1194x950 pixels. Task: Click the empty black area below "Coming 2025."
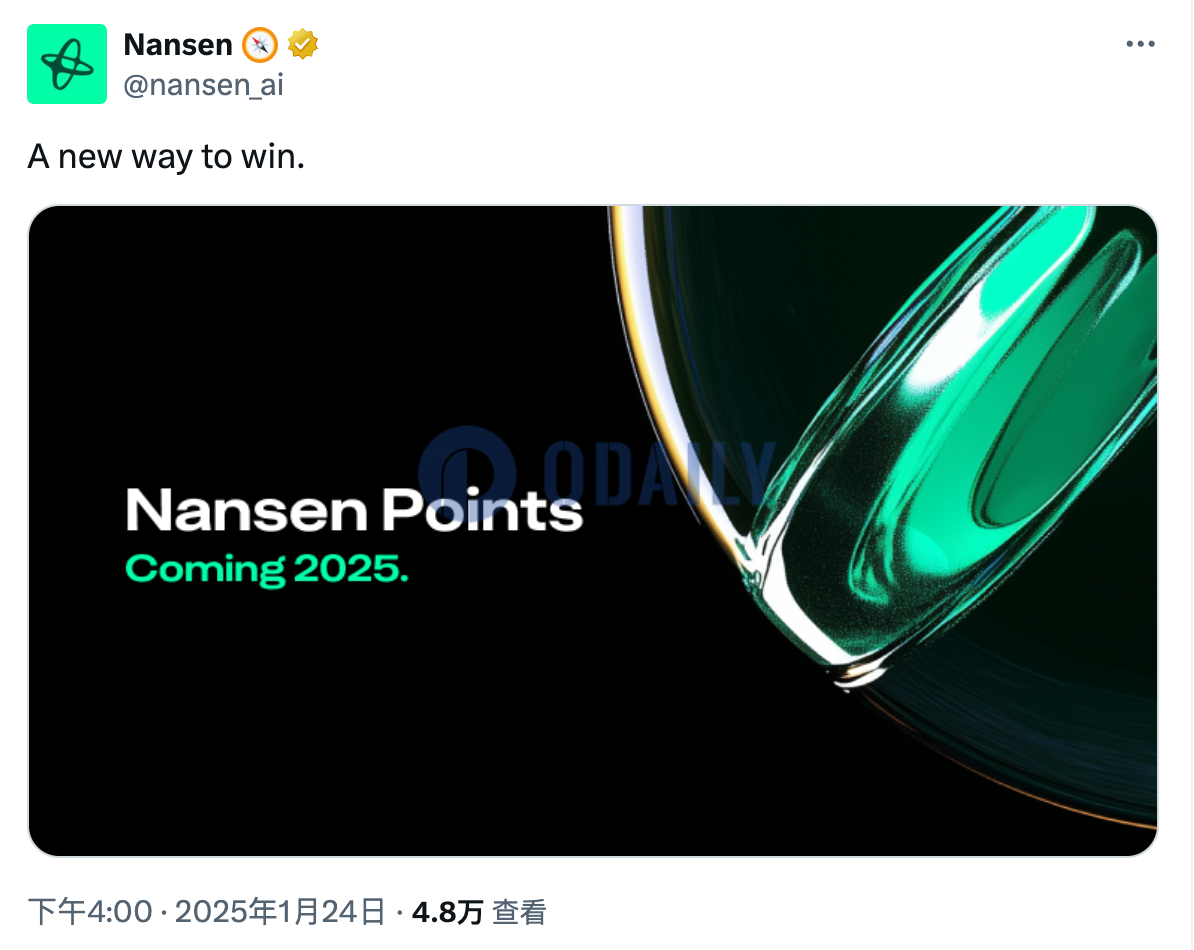click(x=300, y=720)
